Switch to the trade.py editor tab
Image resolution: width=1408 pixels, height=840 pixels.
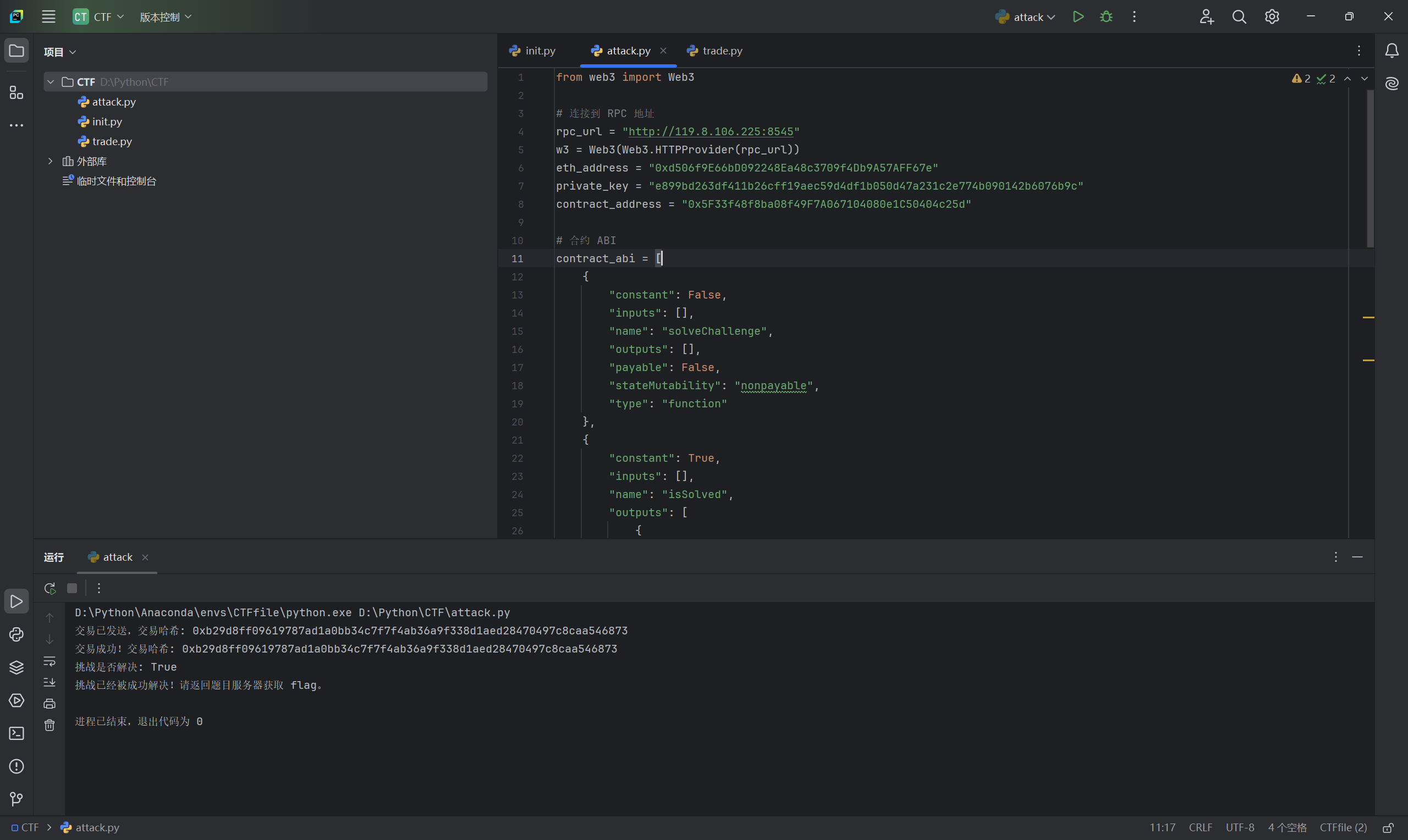721,51
